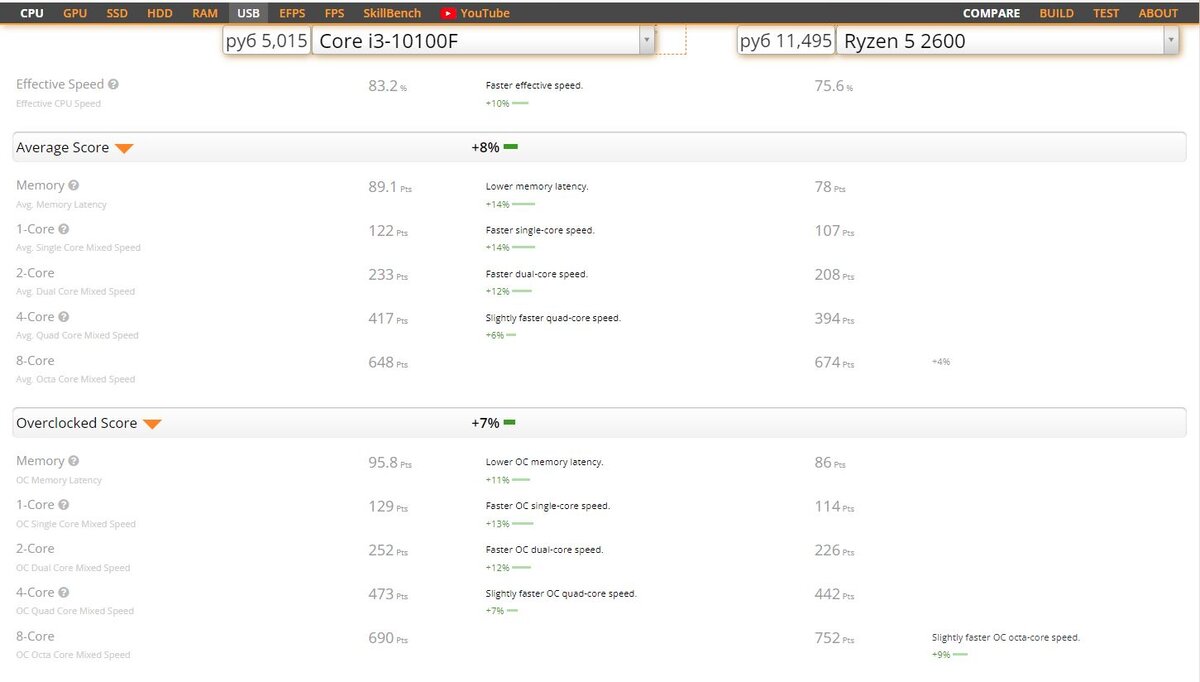
Task: Open help icon for OC Memory Latency
Action: (x=73, y=461)
